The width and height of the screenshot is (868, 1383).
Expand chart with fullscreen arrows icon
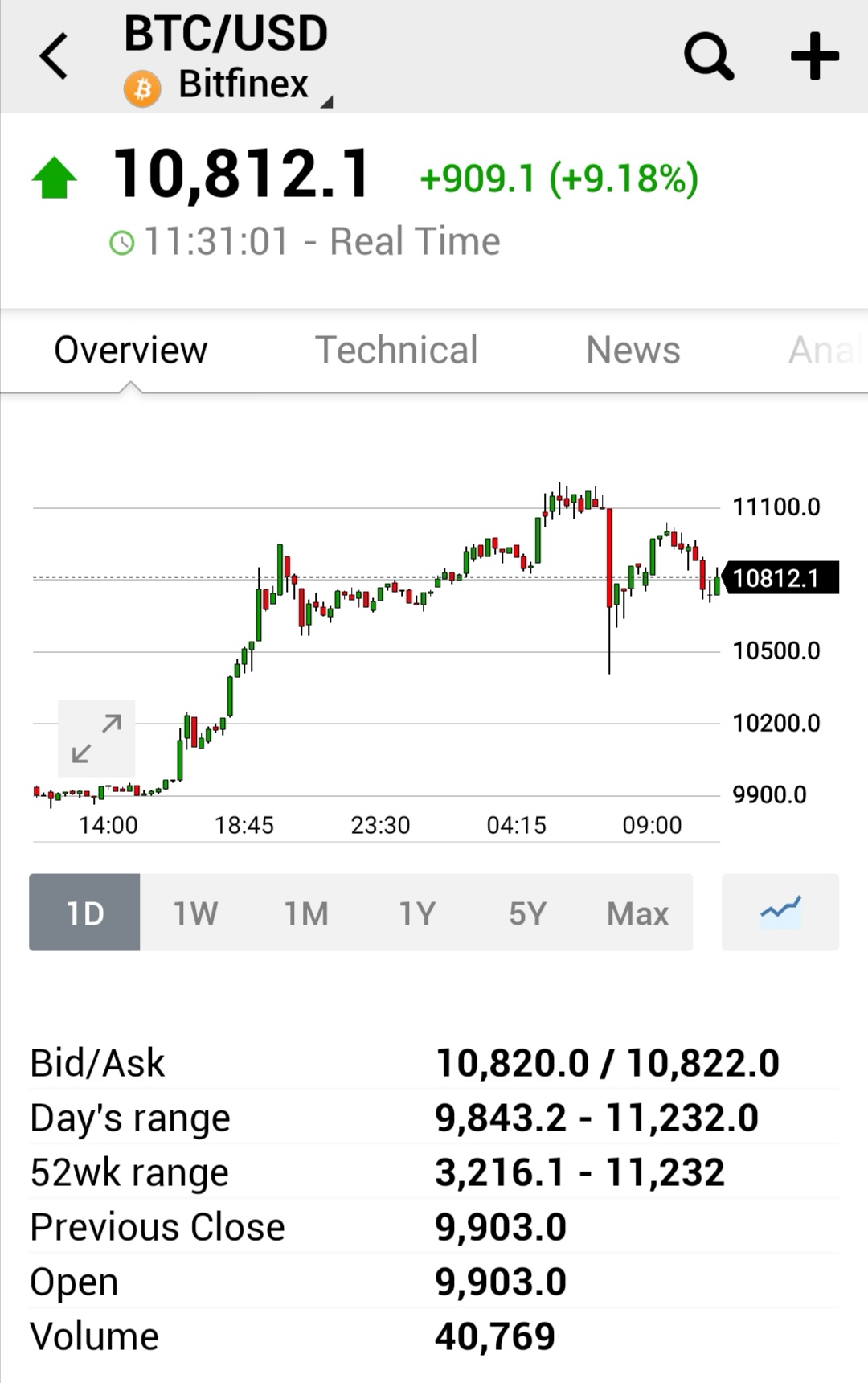[x=96, y=738]
